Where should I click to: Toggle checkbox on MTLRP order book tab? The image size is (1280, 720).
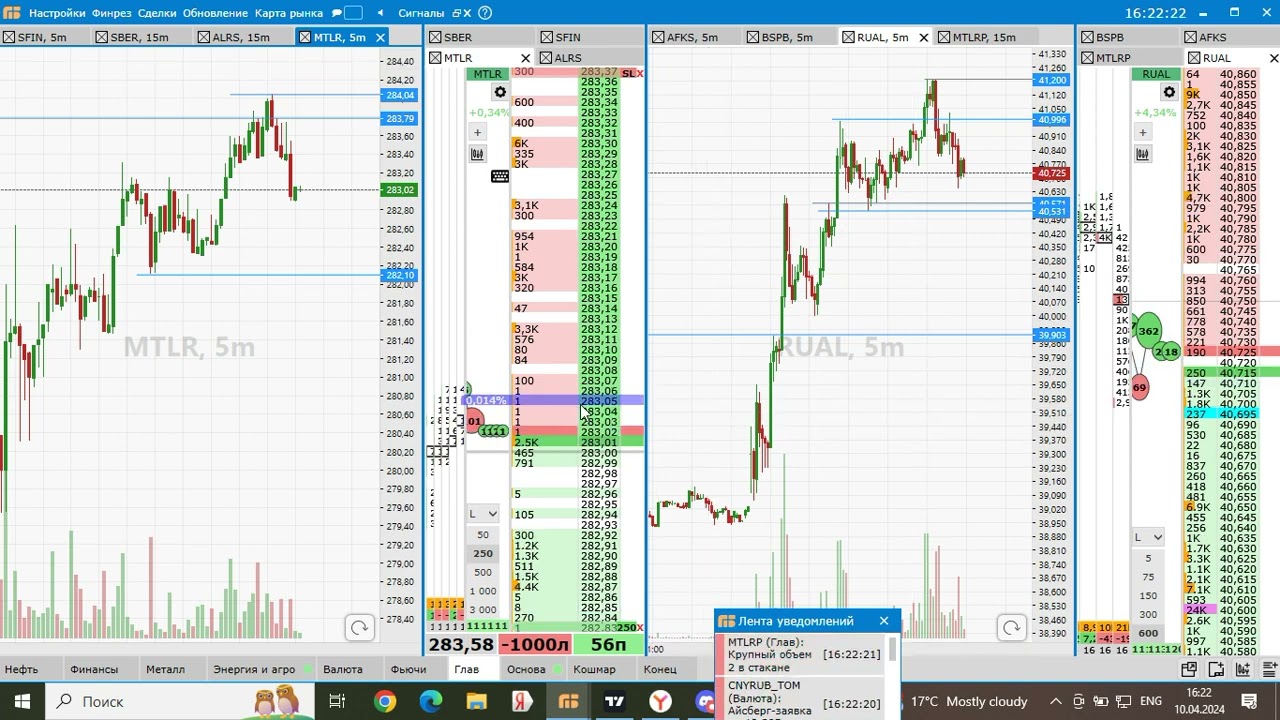(1087, 58)
